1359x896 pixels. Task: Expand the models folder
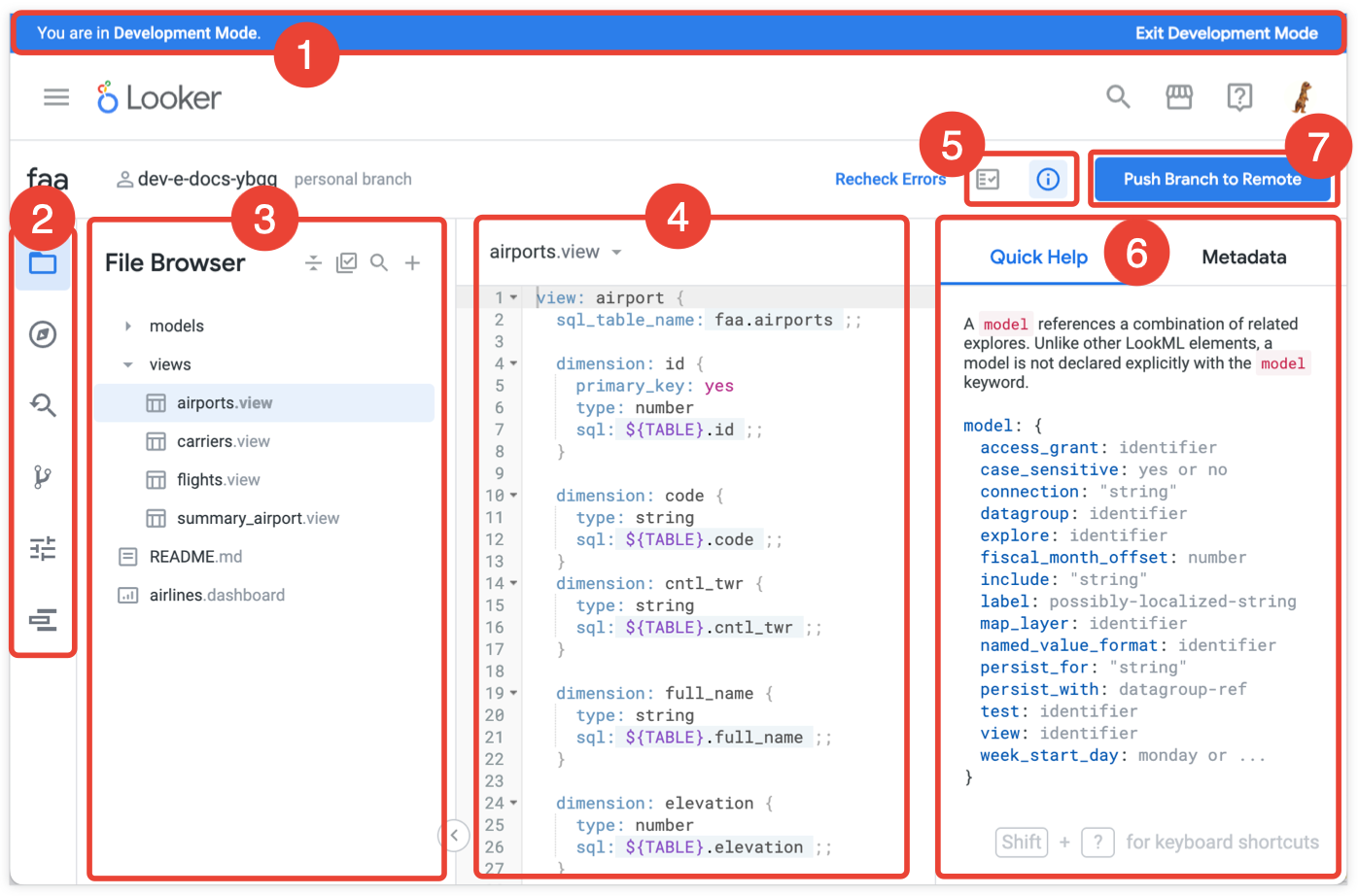click(128, 327)
